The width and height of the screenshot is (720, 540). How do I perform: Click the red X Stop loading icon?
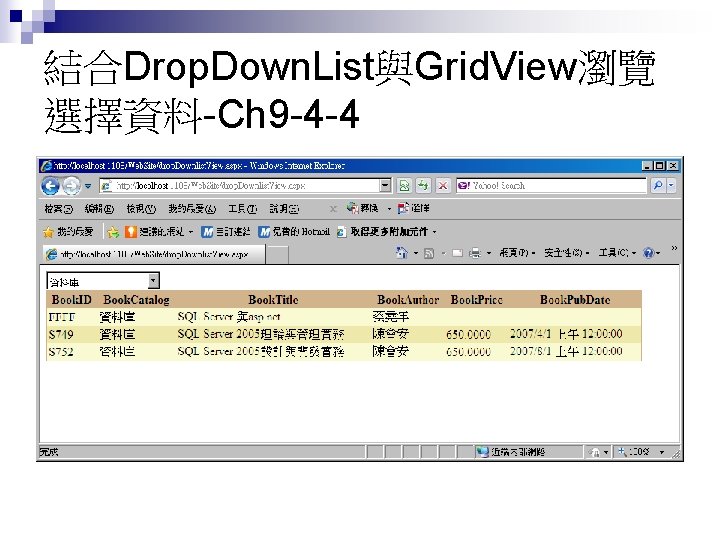(x=443, y=186)
